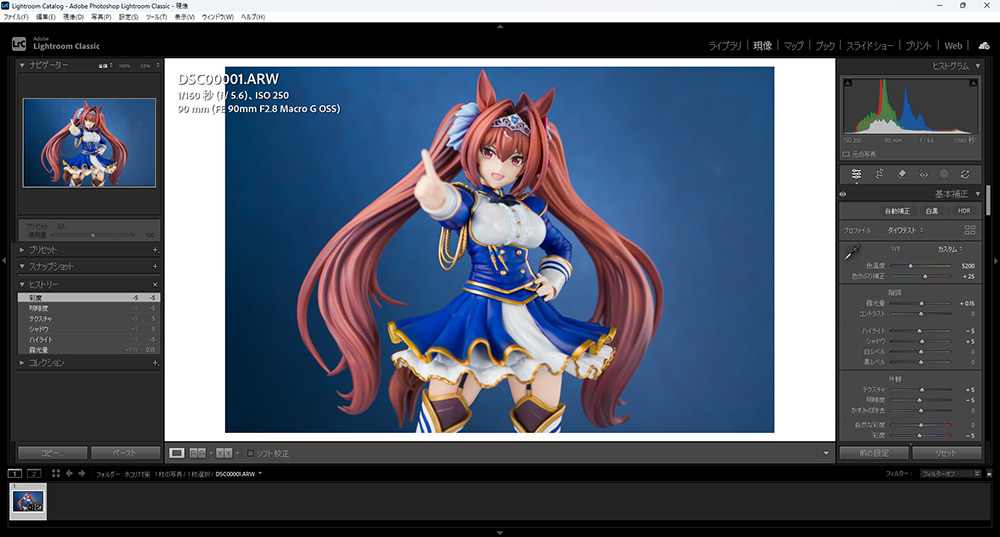Viewport: 1000px width, 537px height.
Task: Hide the filmstrip with bottom arrow
Action: pos(500,533)
